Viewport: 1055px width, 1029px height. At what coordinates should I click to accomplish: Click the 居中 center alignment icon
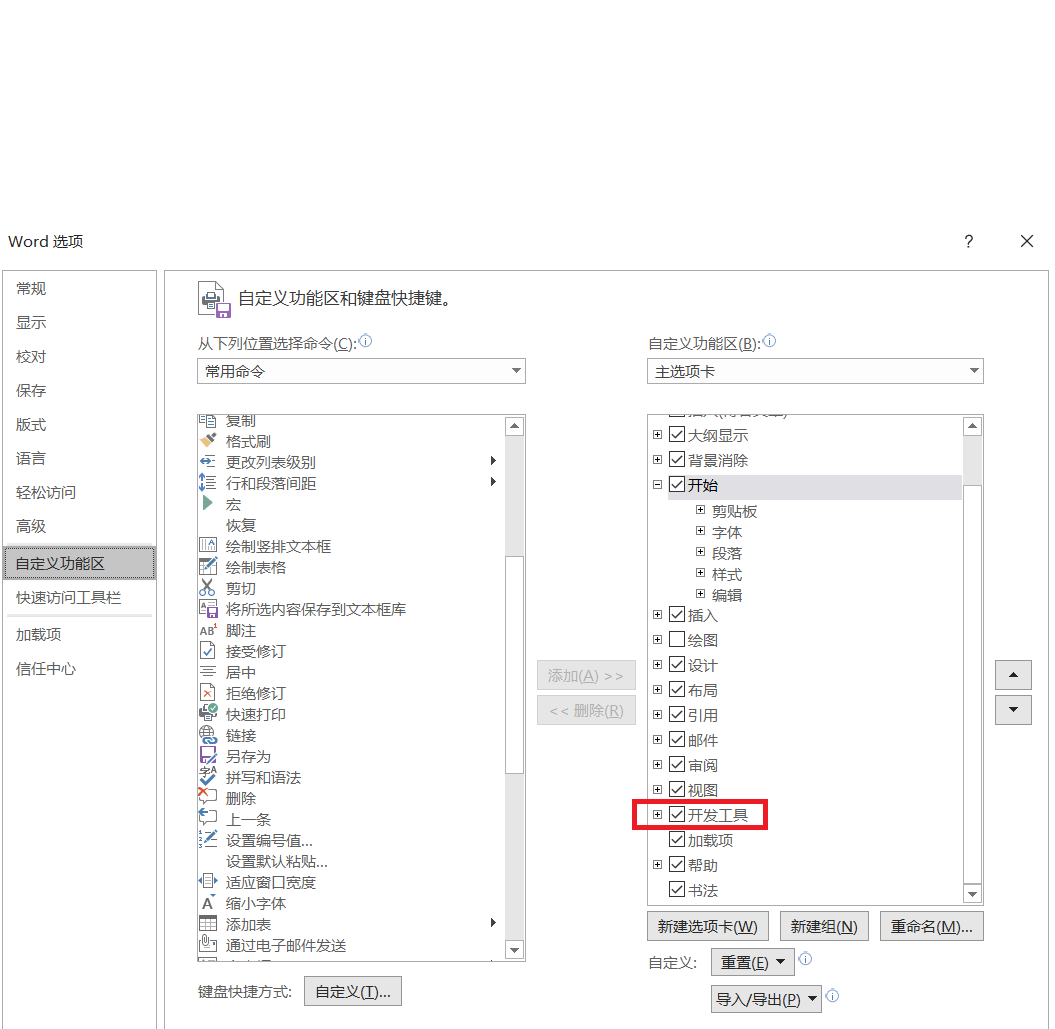(x=208, y=672)
